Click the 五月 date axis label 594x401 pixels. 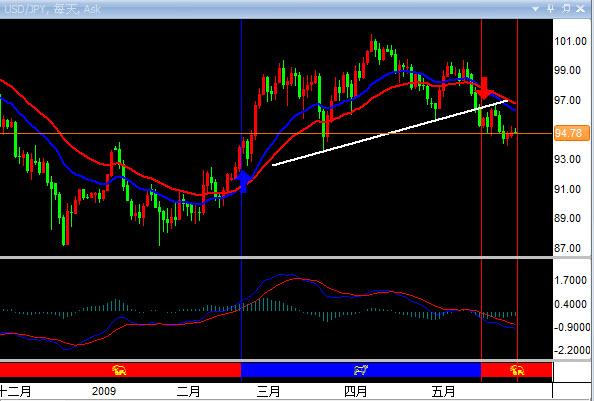coord(443,391)
